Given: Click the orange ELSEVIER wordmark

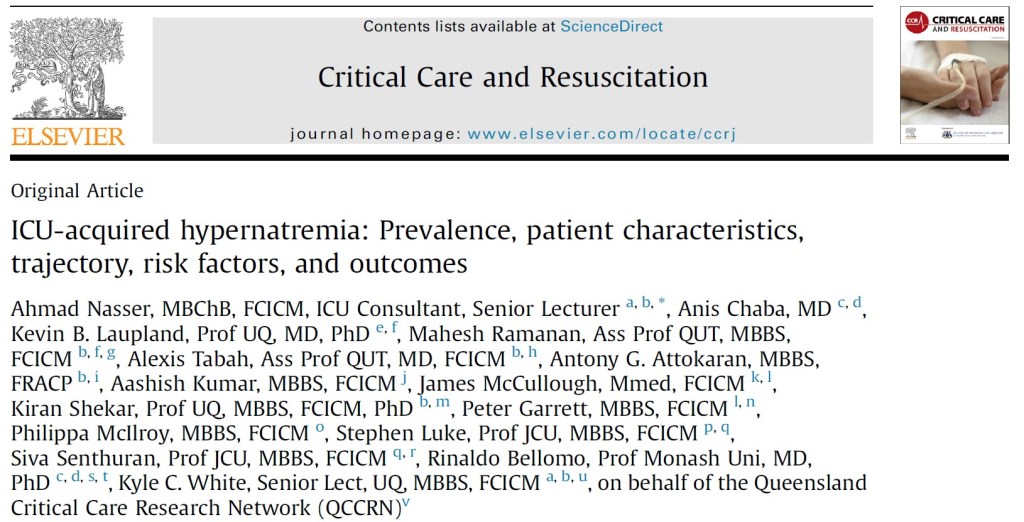Looking at the screenshot, I should click(x=67, y=136).
